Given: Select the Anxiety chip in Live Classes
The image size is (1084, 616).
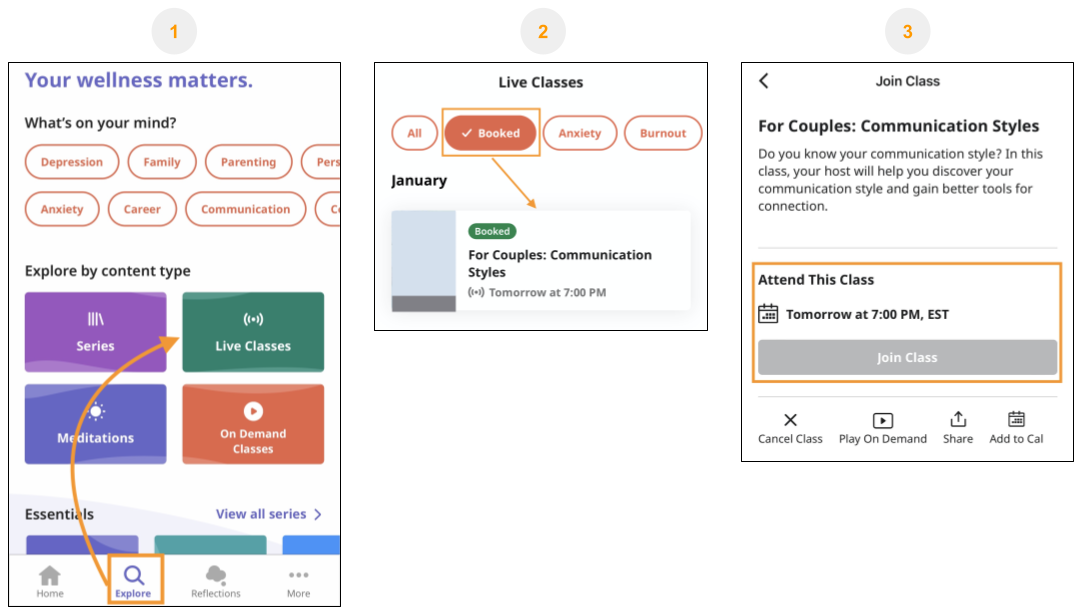Looking at the screenshot, I should click(x=580, y=133).
